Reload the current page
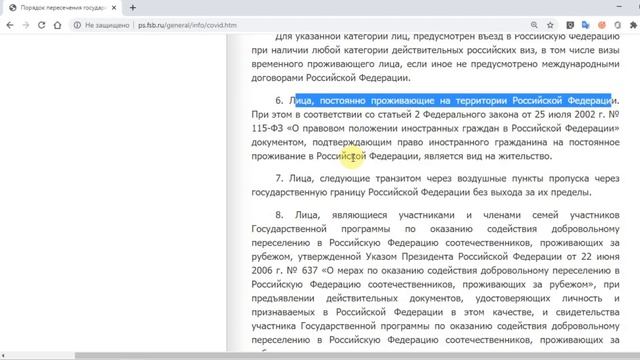The width and height of the screenshot is (640, 360). tap(42, 25)
